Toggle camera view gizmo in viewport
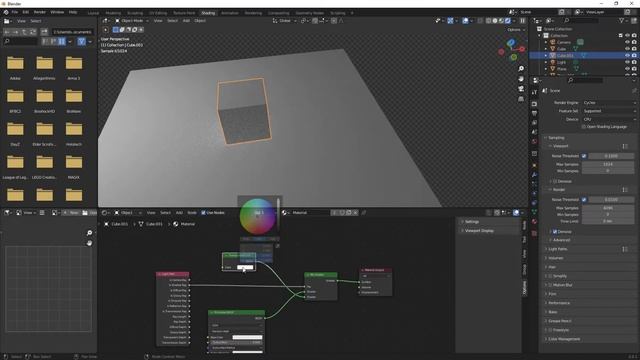 pos(521,89)
